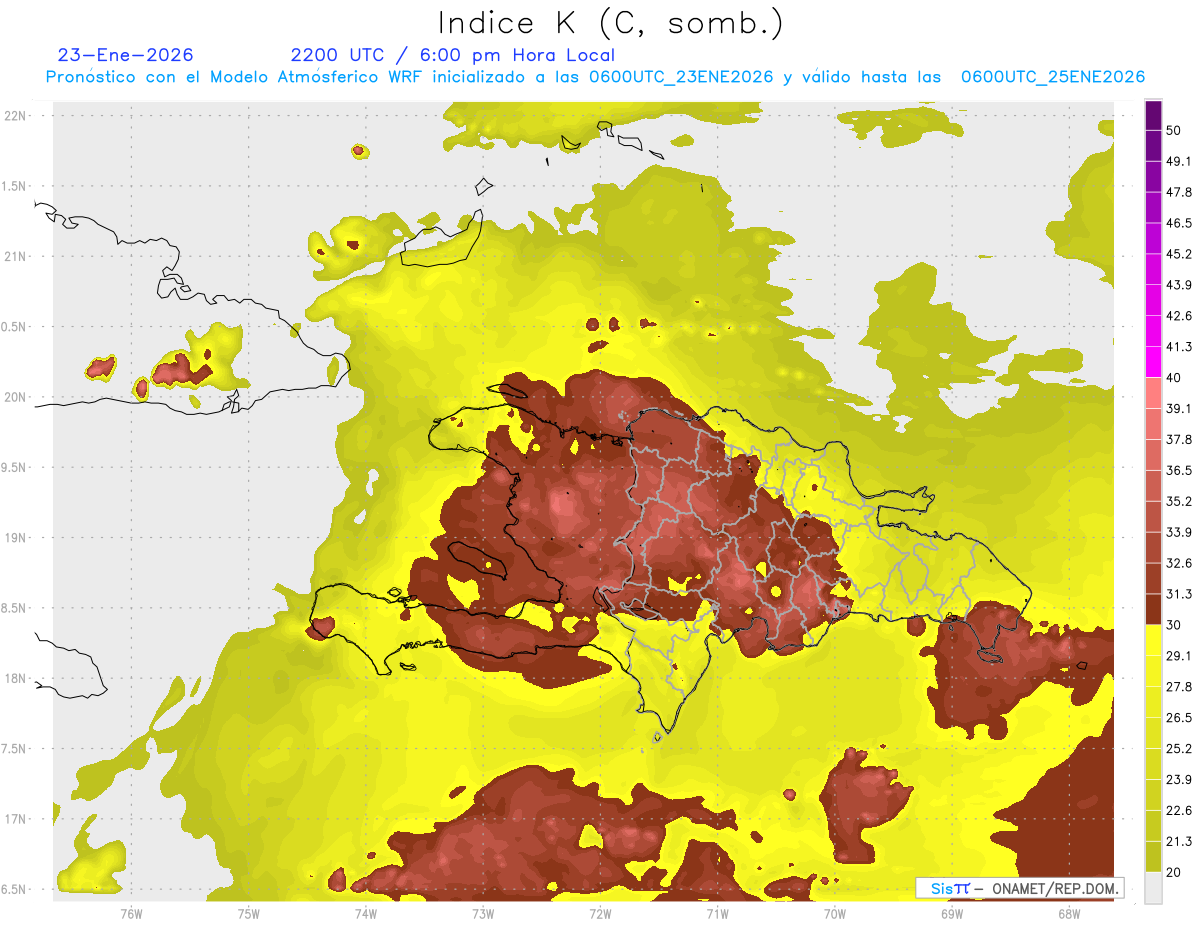Click the '18N' latitude label
This screenshot has height=927, width=1200.
pyautogui.click(x=16, y=678)
